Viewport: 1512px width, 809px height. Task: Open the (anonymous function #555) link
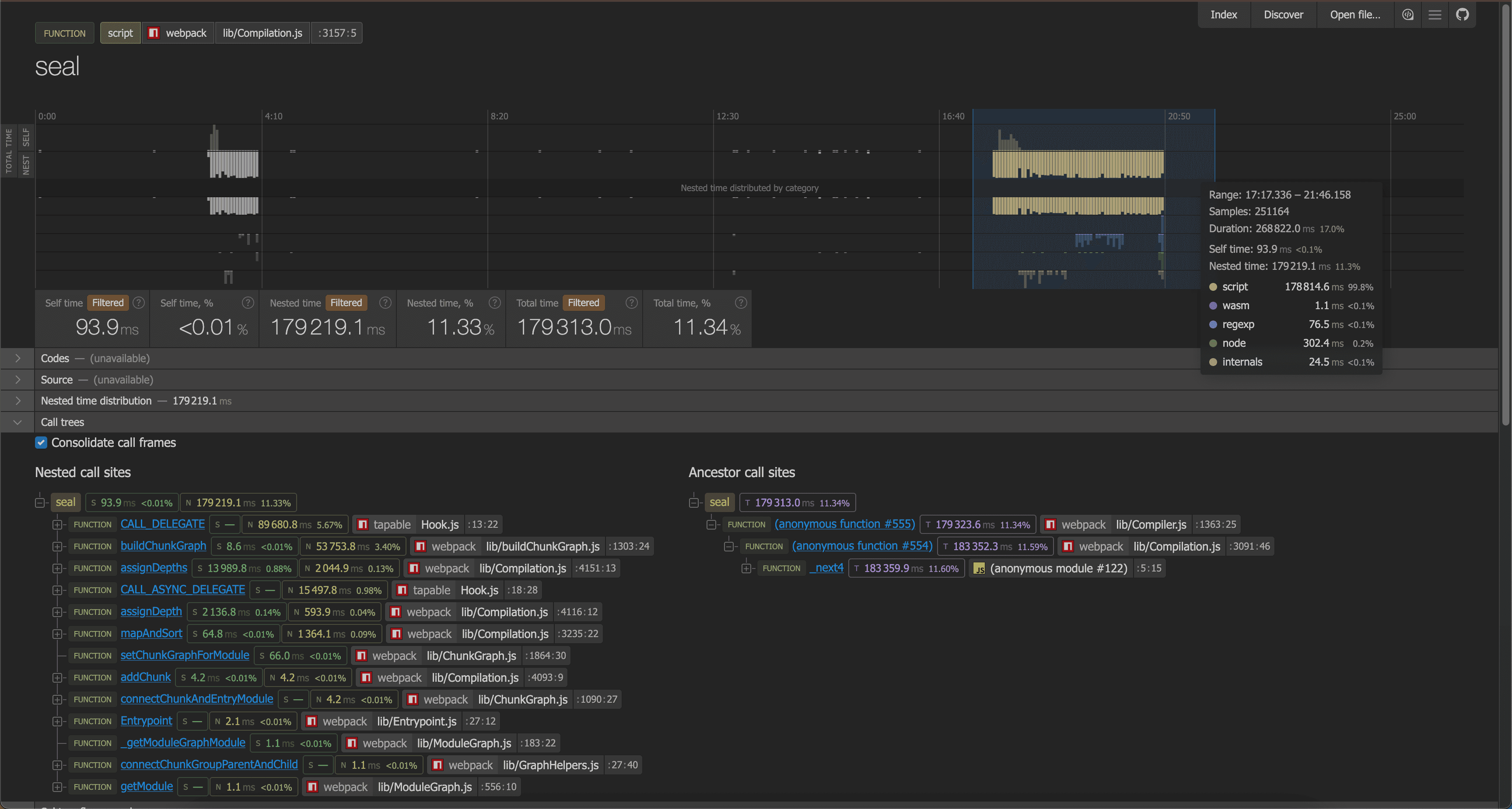pos(845,524)
